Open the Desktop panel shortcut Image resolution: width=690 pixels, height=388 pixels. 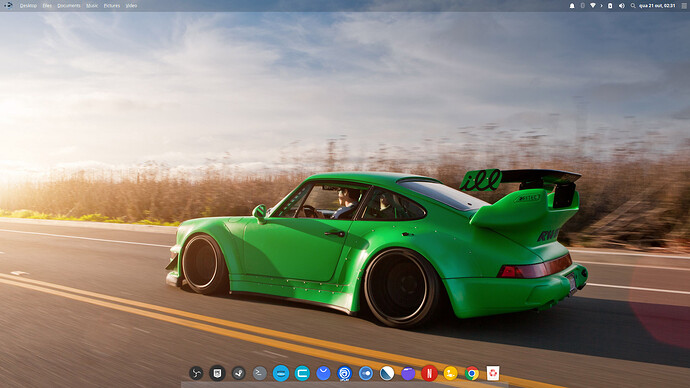click(x=28, y=6)
